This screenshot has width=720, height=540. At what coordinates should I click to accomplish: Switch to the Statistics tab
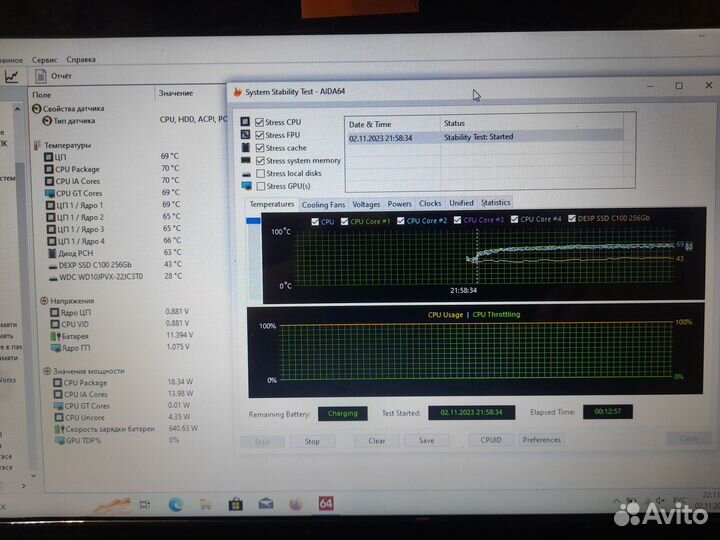495,202
